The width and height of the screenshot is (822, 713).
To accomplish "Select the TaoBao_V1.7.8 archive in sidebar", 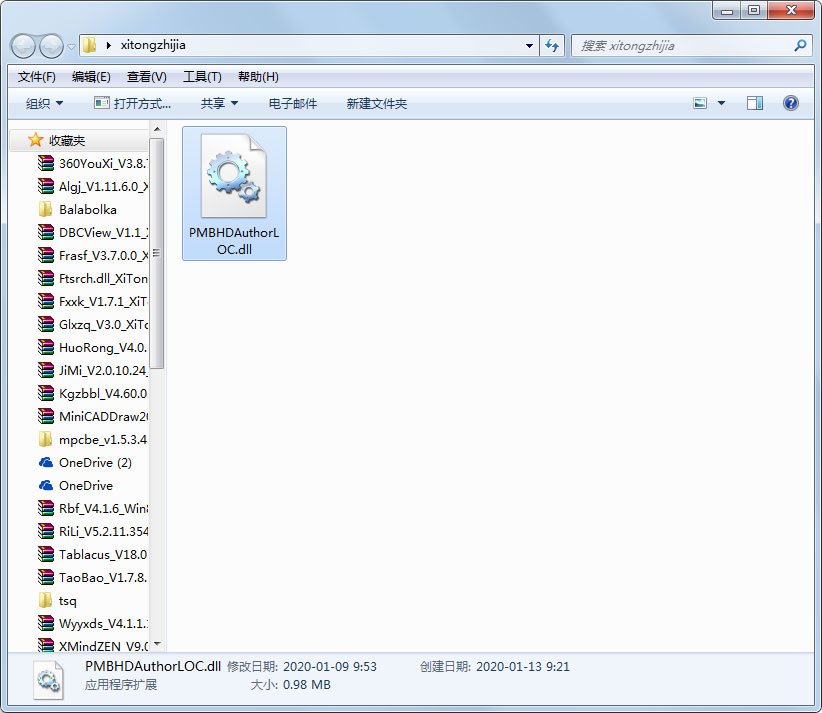I will [92, 578].
